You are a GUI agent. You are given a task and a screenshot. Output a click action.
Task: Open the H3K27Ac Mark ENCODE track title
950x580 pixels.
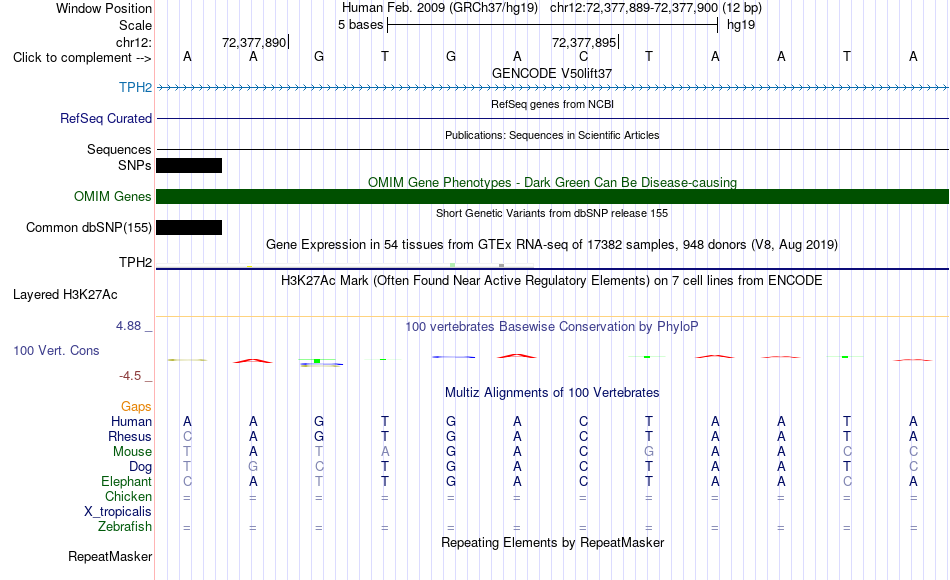point(552,281)
